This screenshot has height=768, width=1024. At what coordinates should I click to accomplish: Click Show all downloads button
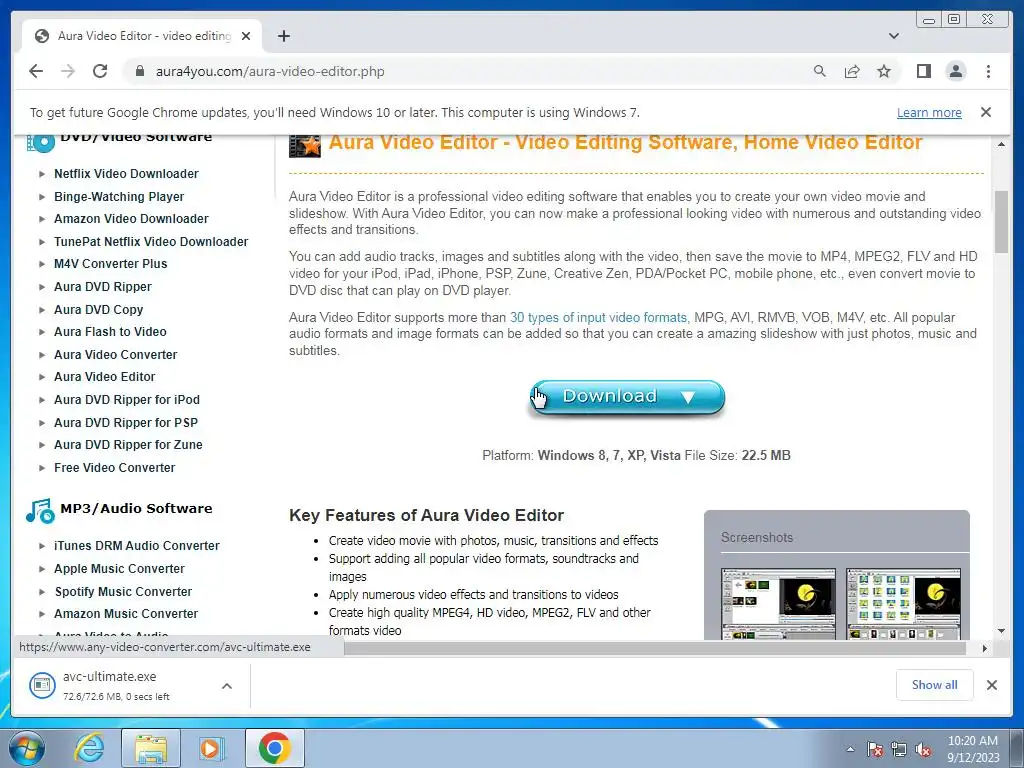tap(935, 684)
